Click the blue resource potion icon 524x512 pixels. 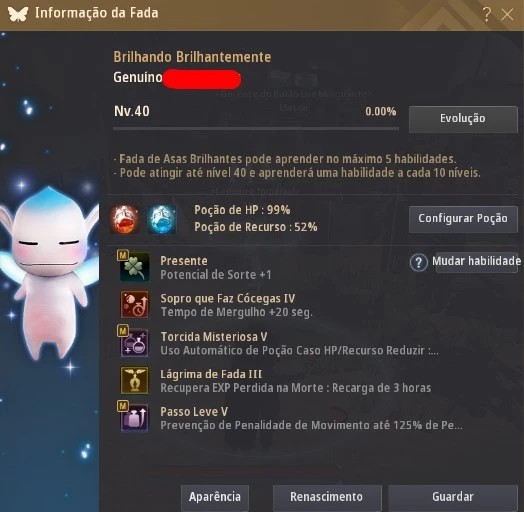pyautogui.click(x=162, y=219)
